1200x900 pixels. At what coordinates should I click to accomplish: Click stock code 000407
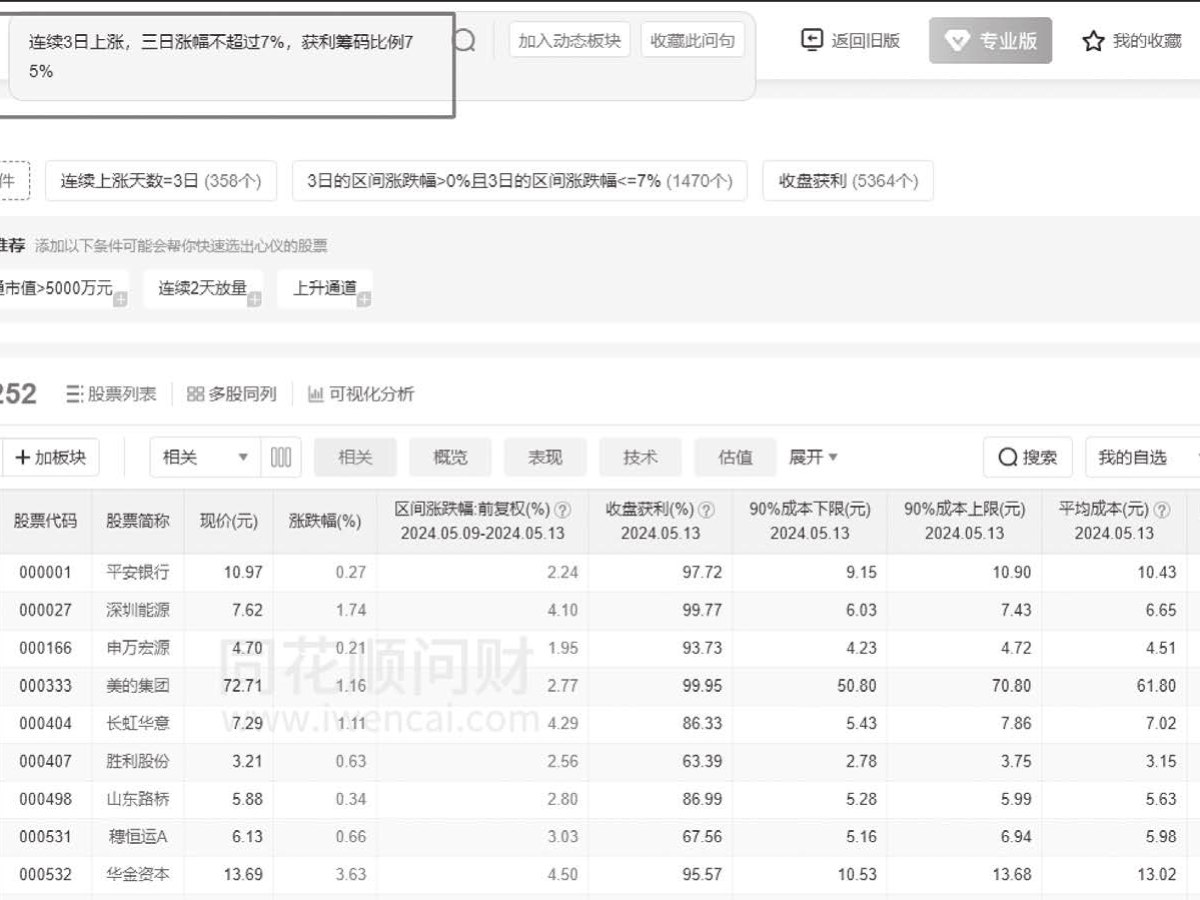coord(45,761)
